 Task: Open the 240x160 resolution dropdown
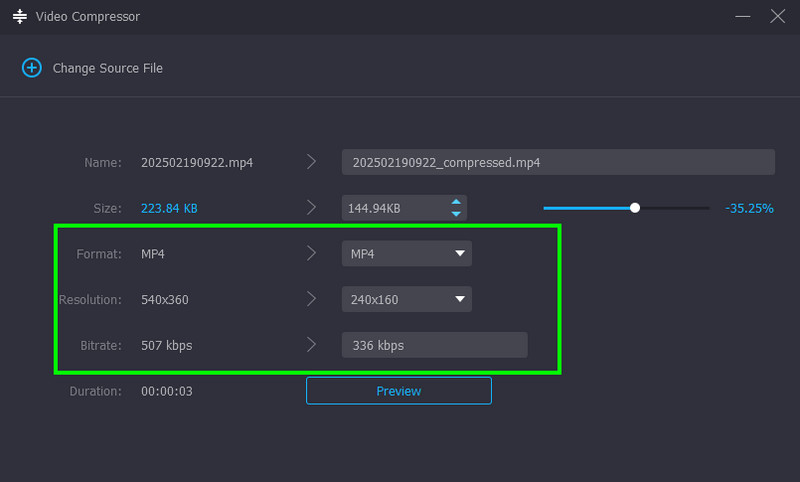[407, 299]
